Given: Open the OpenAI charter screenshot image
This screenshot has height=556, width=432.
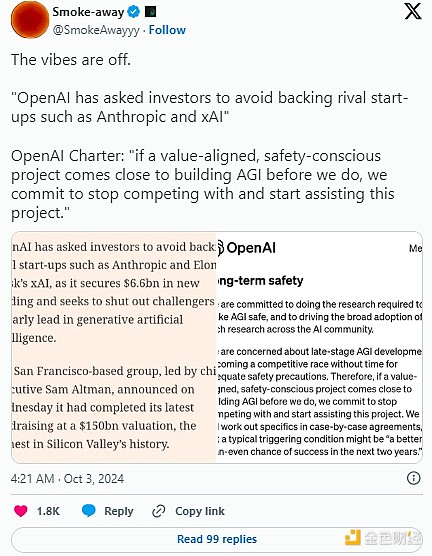Looking at the screenshot, I should pos(319,347).
